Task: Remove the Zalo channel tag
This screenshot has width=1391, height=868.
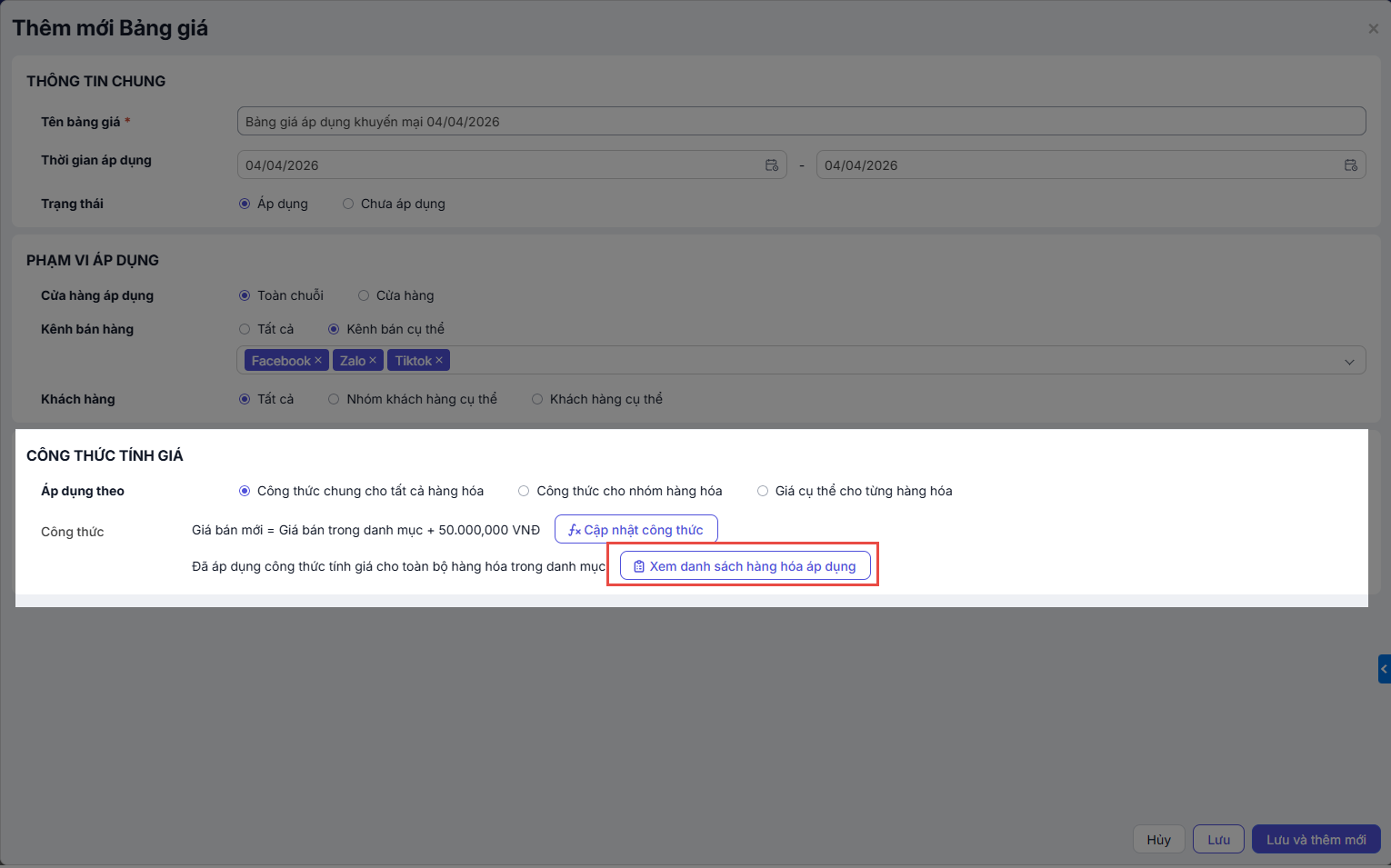Action: click(x=373, y=361)
